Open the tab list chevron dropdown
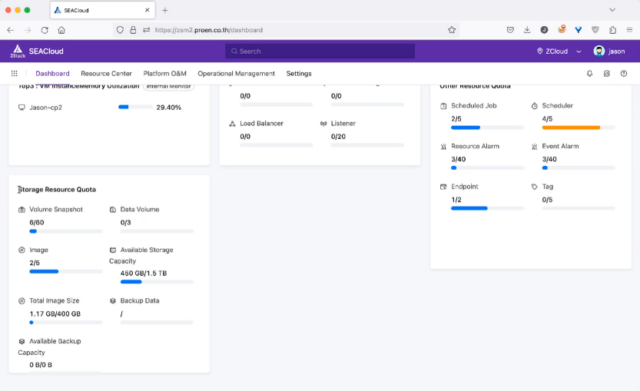The image size is (640, 391). (x=612, y=10)
